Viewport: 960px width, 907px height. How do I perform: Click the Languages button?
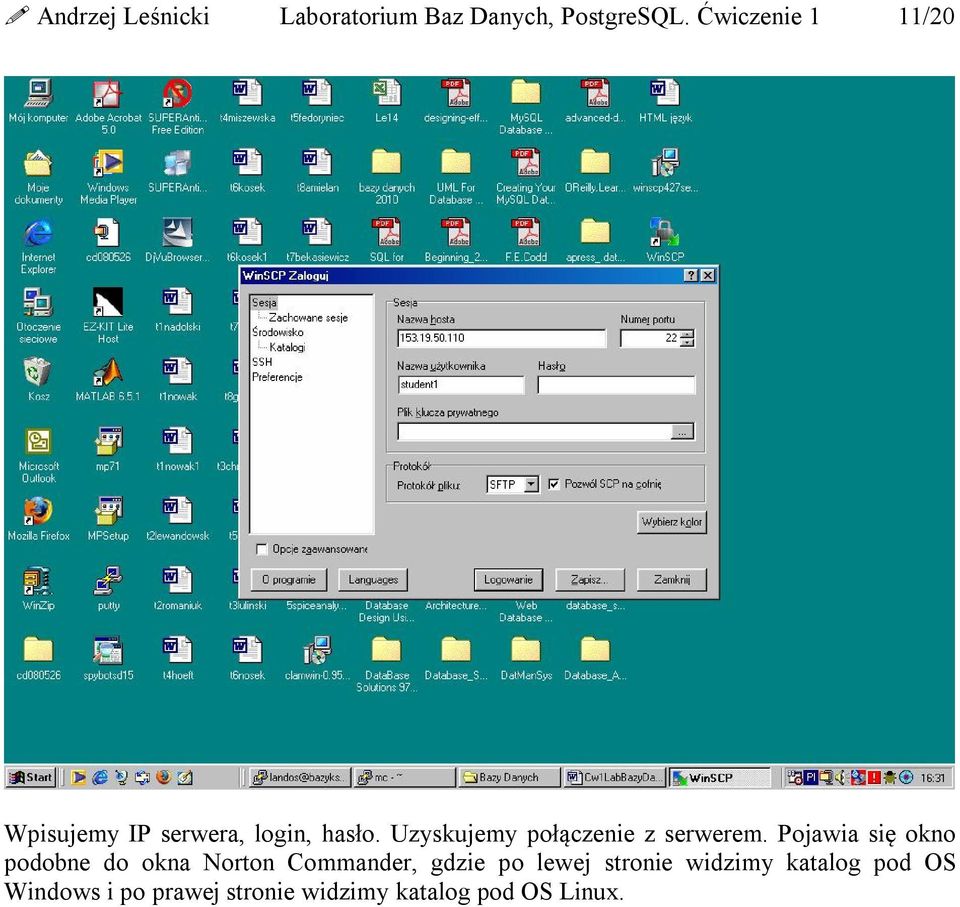(x=373, y=579)
